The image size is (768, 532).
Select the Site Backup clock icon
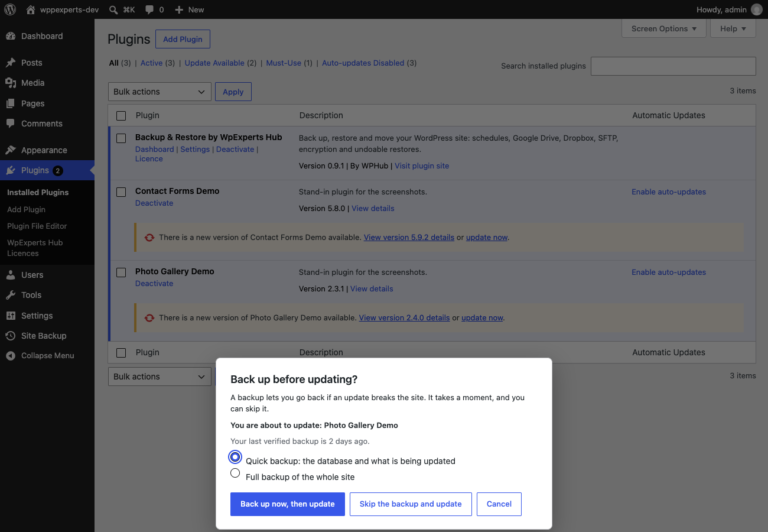[10, 336]
